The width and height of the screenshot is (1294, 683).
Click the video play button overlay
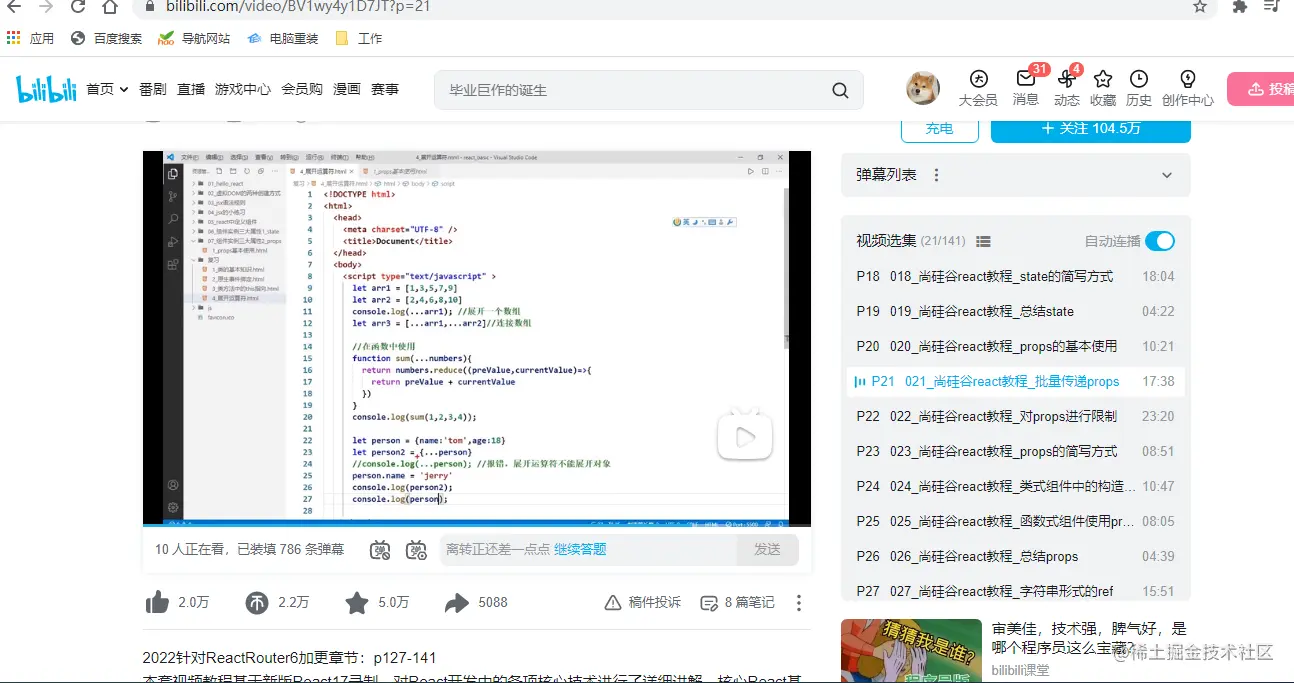pos(745,436)
